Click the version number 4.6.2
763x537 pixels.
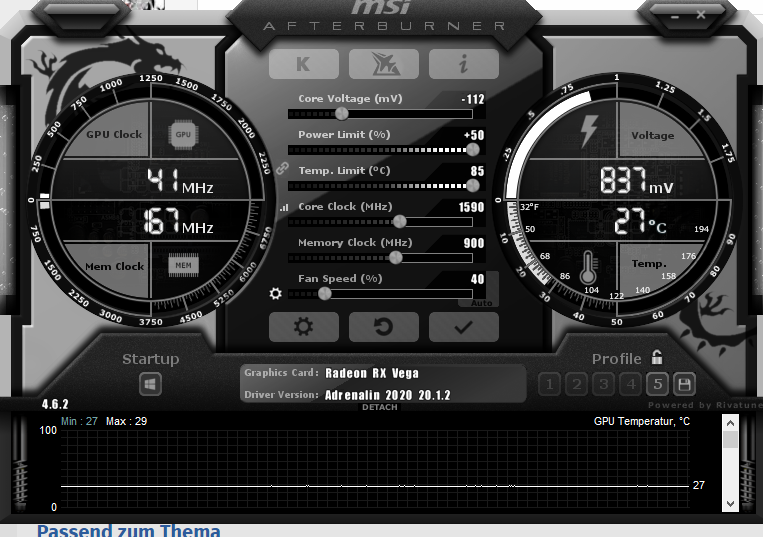click(x=55, y=404)
